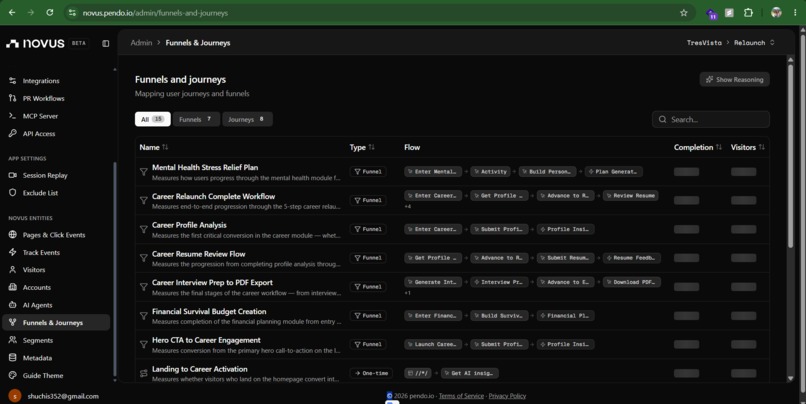Reload the page in the browser
806x404 pixels.
[50, 13]
